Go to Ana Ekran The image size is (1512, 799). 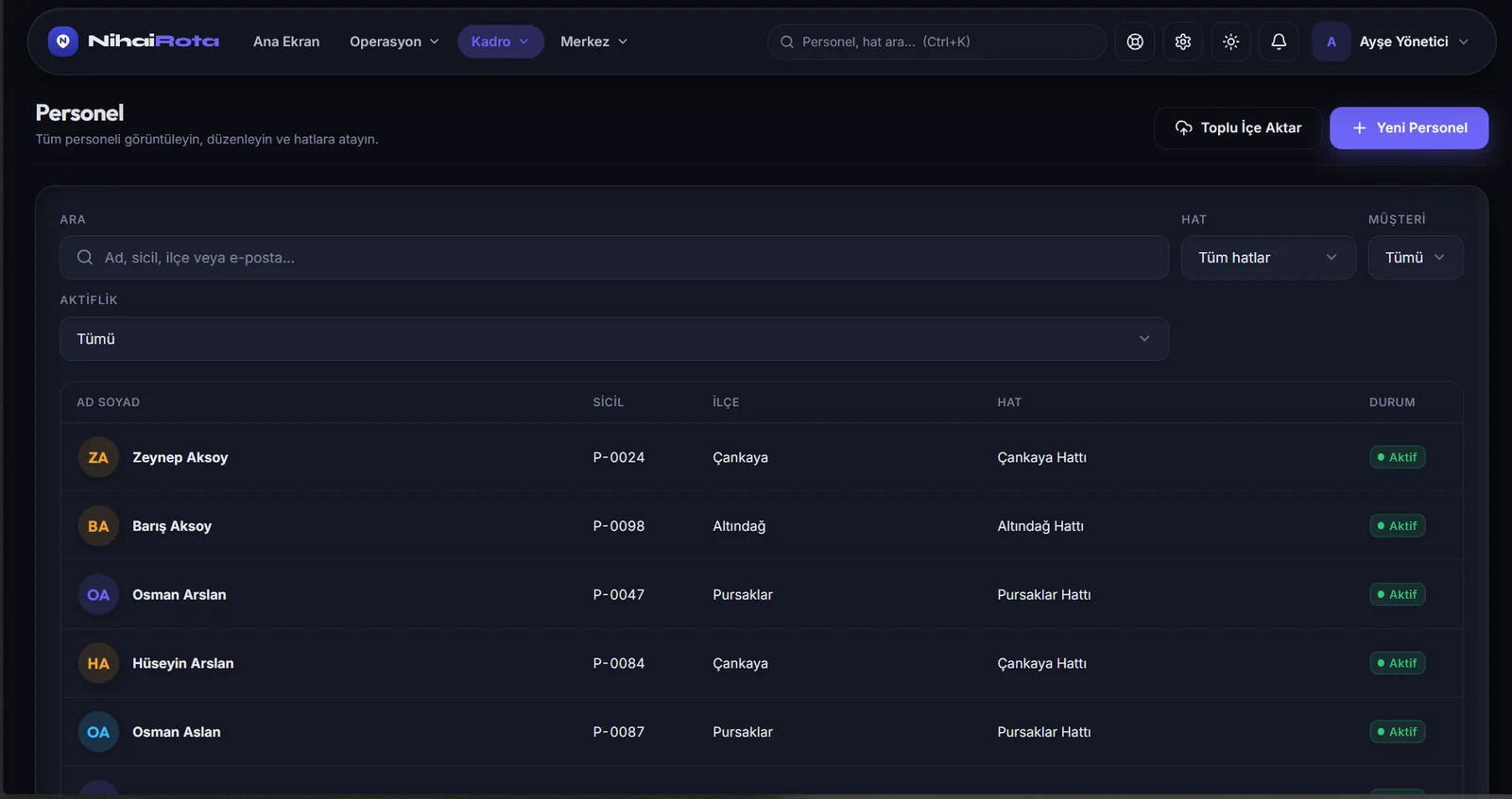point(286,42)
